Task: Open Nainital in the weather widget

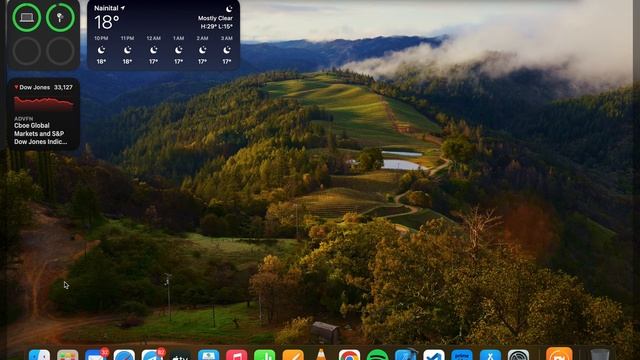Action: [106, 8]
